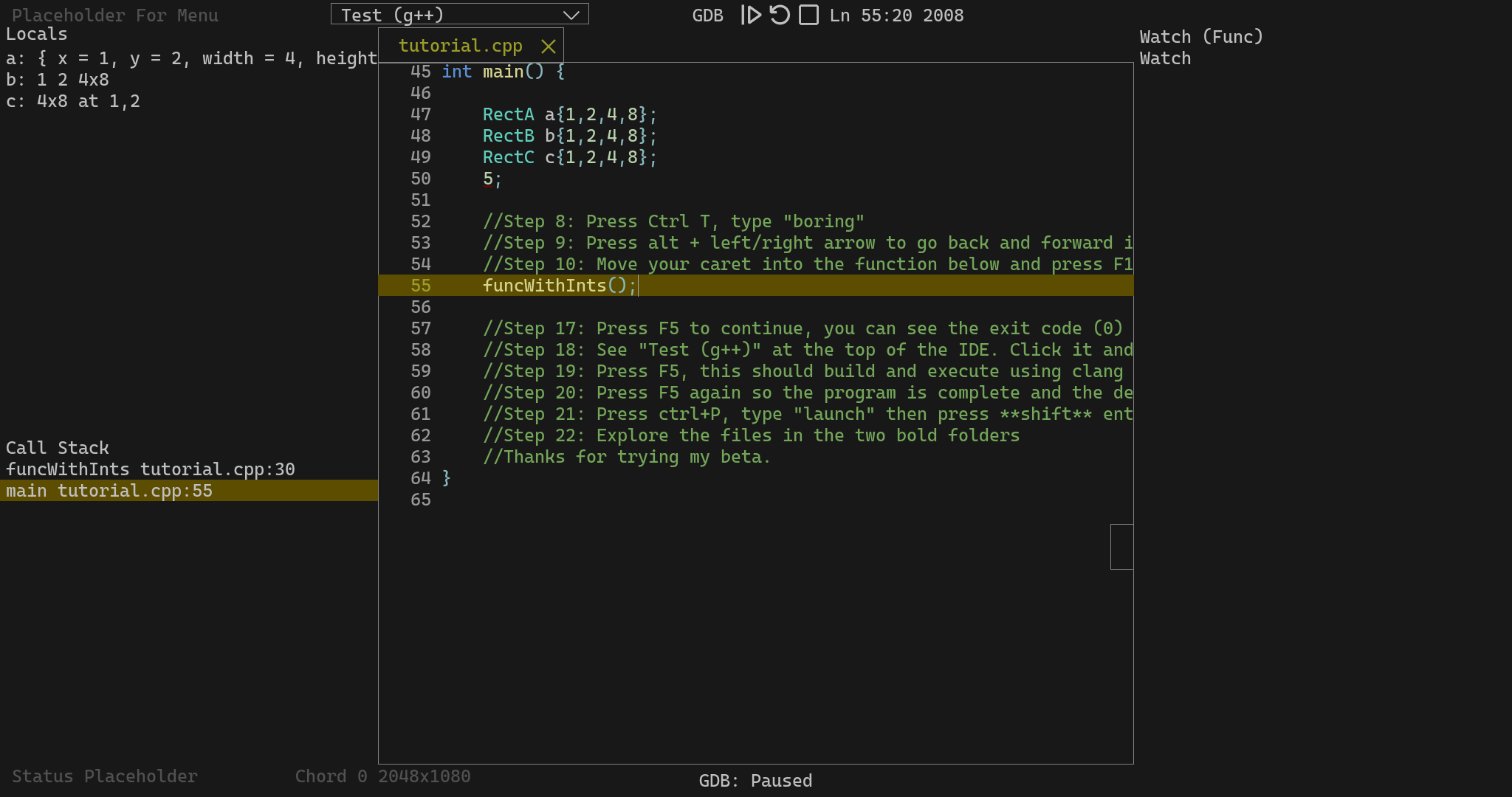Click the Watch (Func) panel header
Image resolution: width=1512 pixels, height=797 pixels.
point(1201,37)
